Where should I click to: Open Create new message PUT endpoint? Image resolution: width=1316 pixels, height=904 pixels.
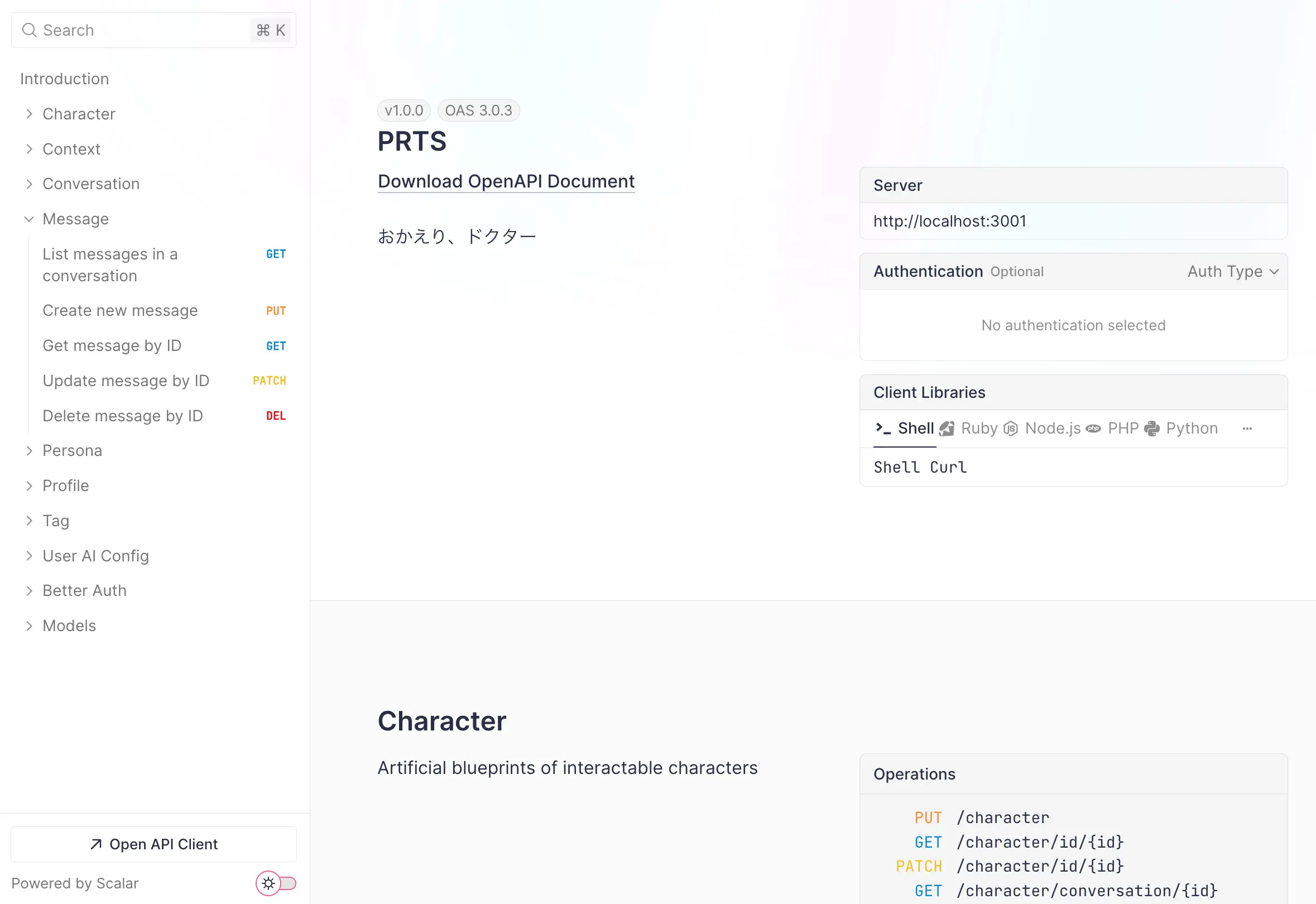coord(120,311)
